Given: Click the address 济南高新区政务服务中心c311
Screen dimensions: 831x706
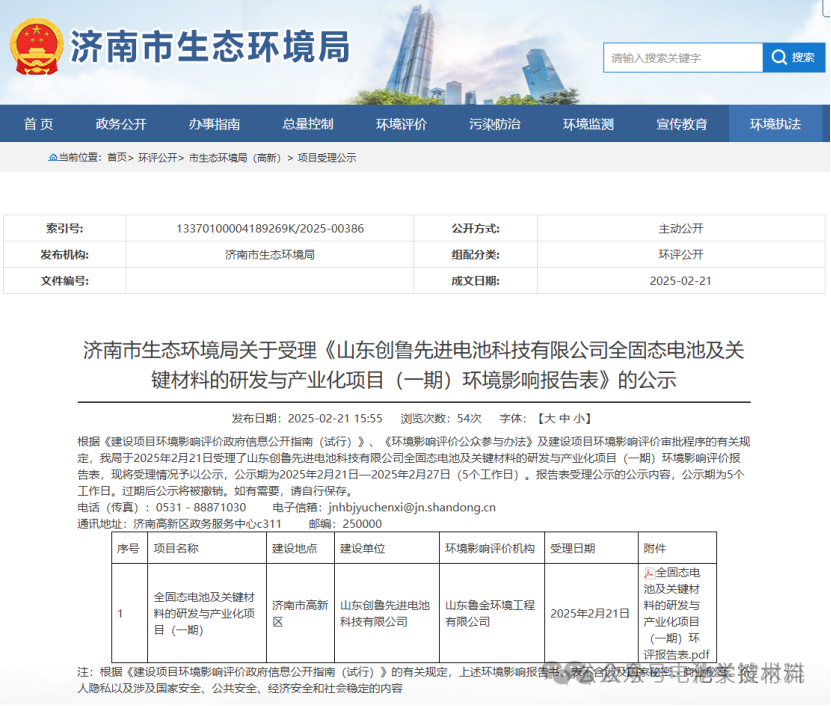Looking at the screenshot, I should 207,524.
